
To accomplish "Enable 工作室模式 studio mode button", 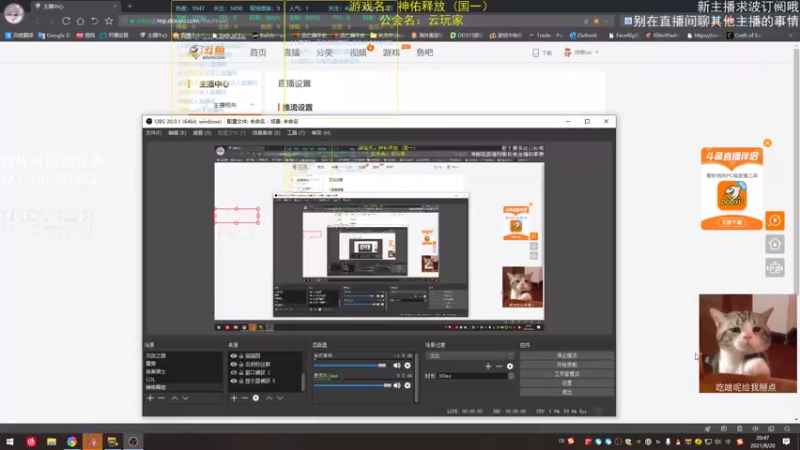I will pyautogui.click(x=567, y=374).
